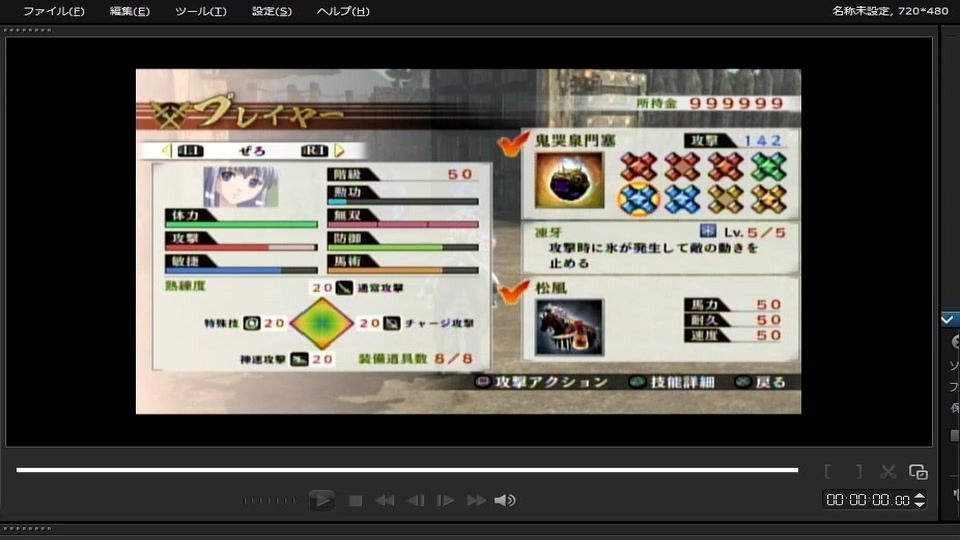Click the yellow right arrow beside R1
The width and height of the screenshot is (960, 540).
340,151
